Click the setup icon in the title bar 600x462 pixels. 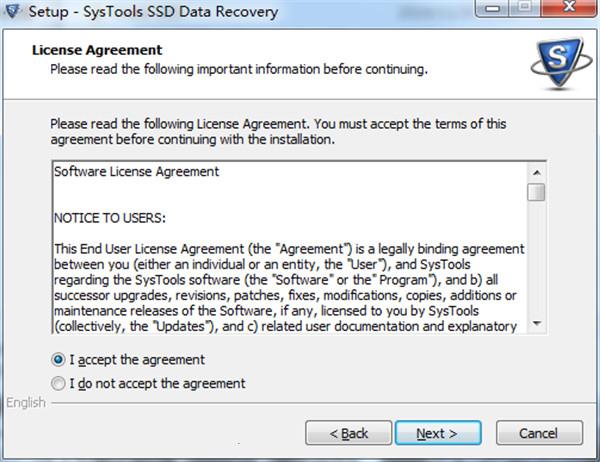[x=13, y=11]
